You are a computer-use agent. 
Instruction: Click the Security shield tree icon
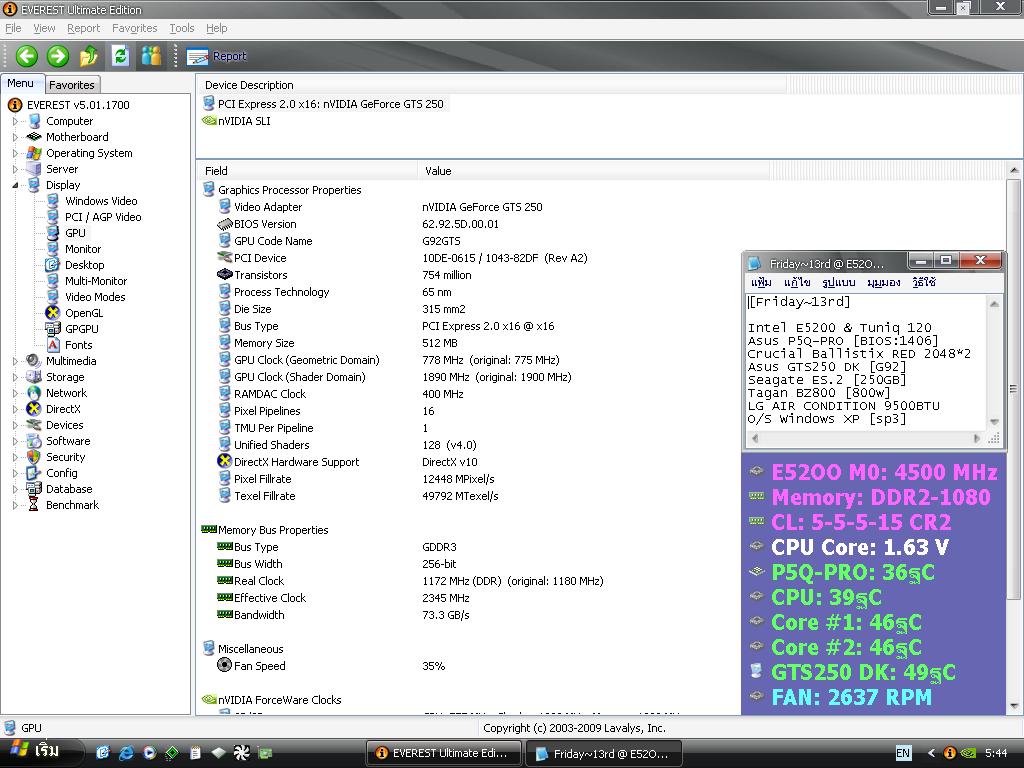pyautogui.click(x=34, y=457)
